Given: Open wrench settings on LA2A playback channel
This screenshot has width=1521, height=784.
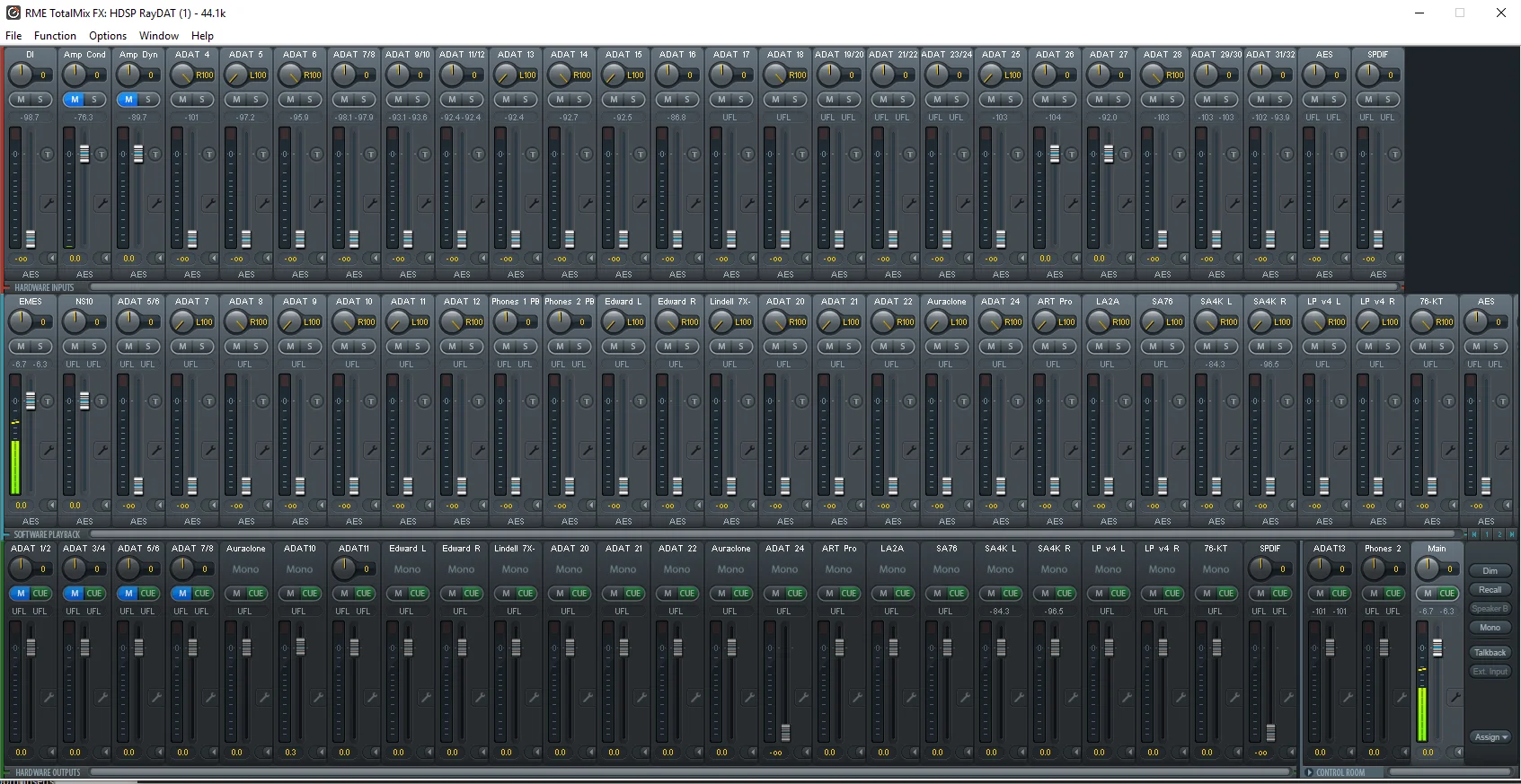Looking at the screenshot, I should [x=1126, y=450].
